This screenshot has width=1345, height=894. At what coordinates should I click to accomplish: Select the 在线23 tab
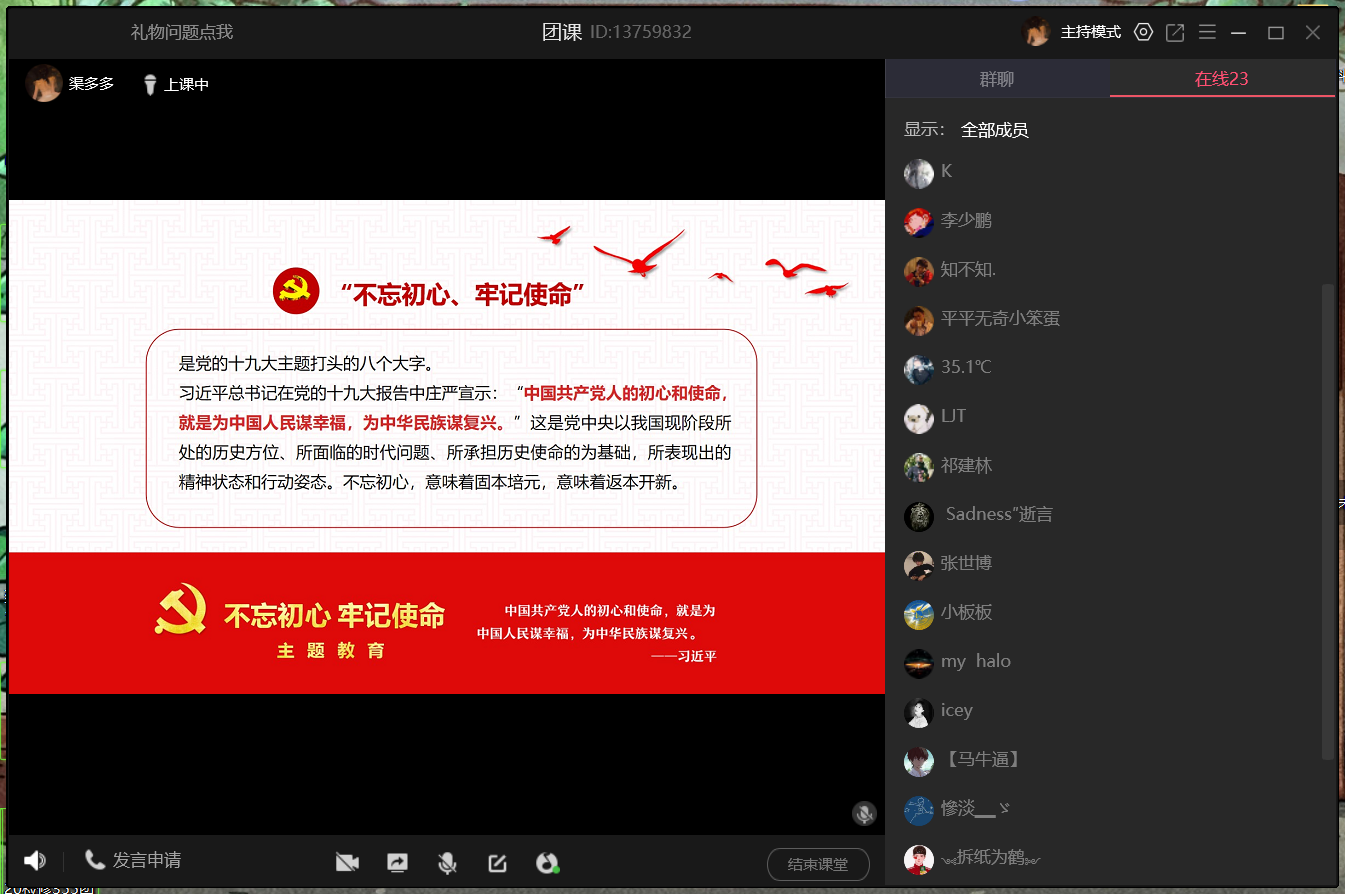pos(1222,79)
